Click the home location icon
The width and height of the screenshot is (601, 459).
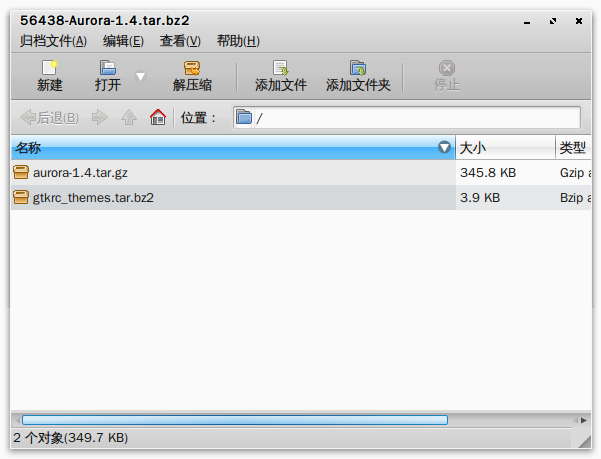(158, 117)
